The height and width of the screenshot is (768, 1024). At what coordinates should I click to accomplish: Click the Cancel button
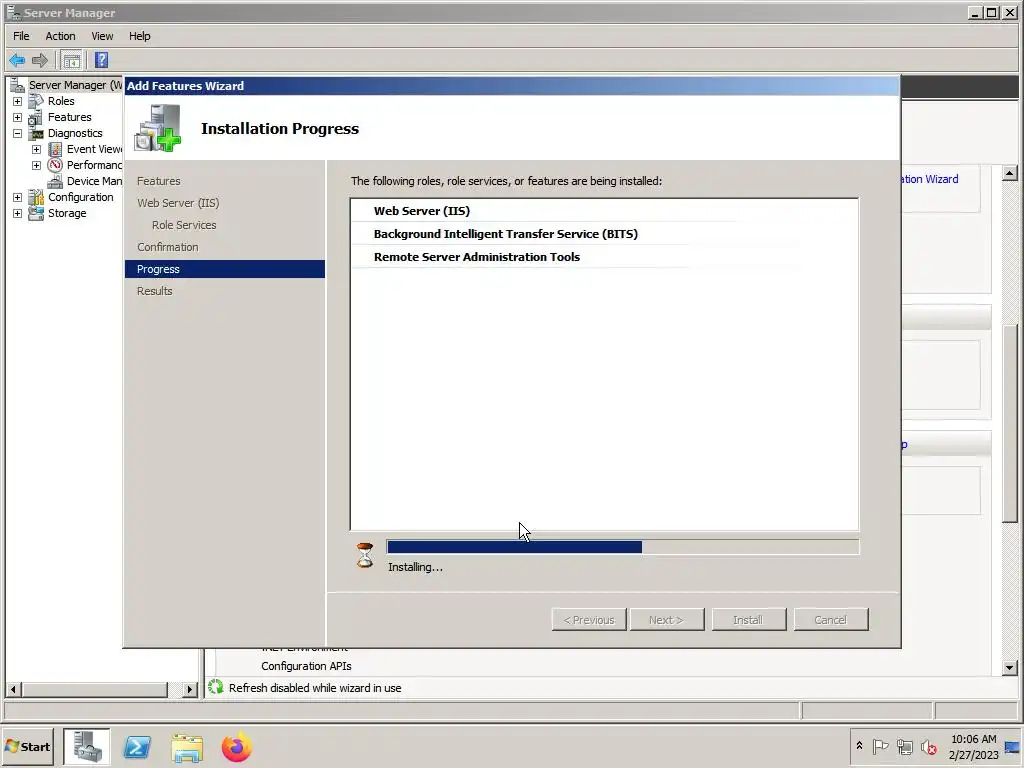pyautogui.click(x=831, y=620)
